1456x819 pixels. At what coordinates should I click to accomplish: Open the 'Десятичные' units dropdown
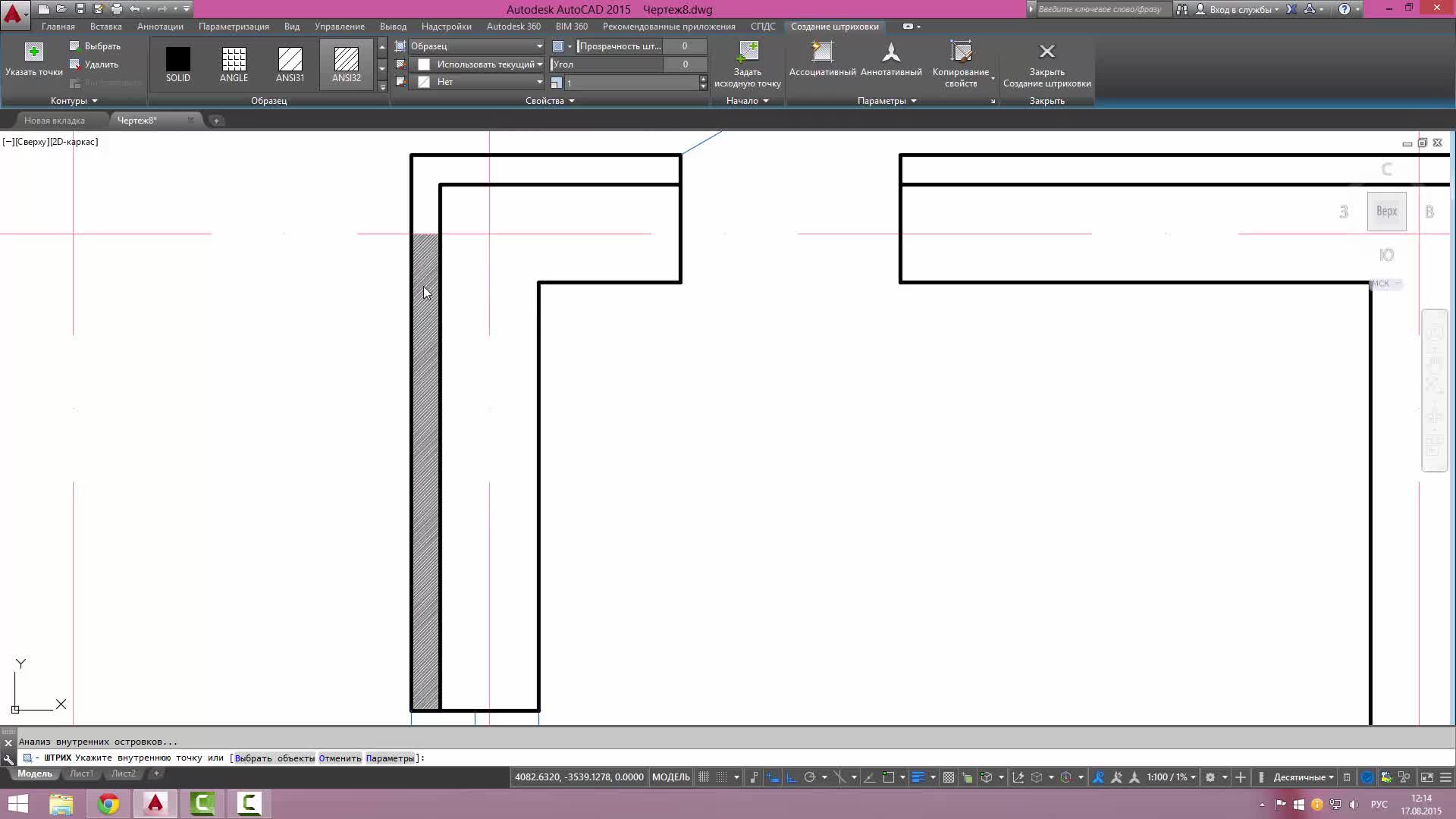tap(1304, 777)
